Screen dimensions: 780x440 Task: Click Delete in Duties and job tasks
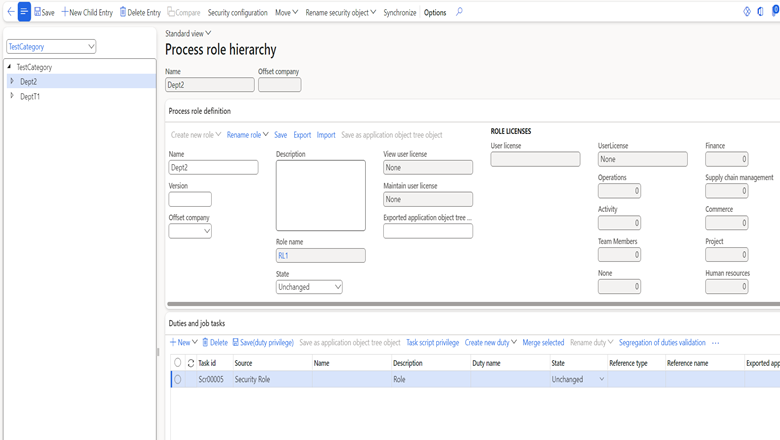215,343
